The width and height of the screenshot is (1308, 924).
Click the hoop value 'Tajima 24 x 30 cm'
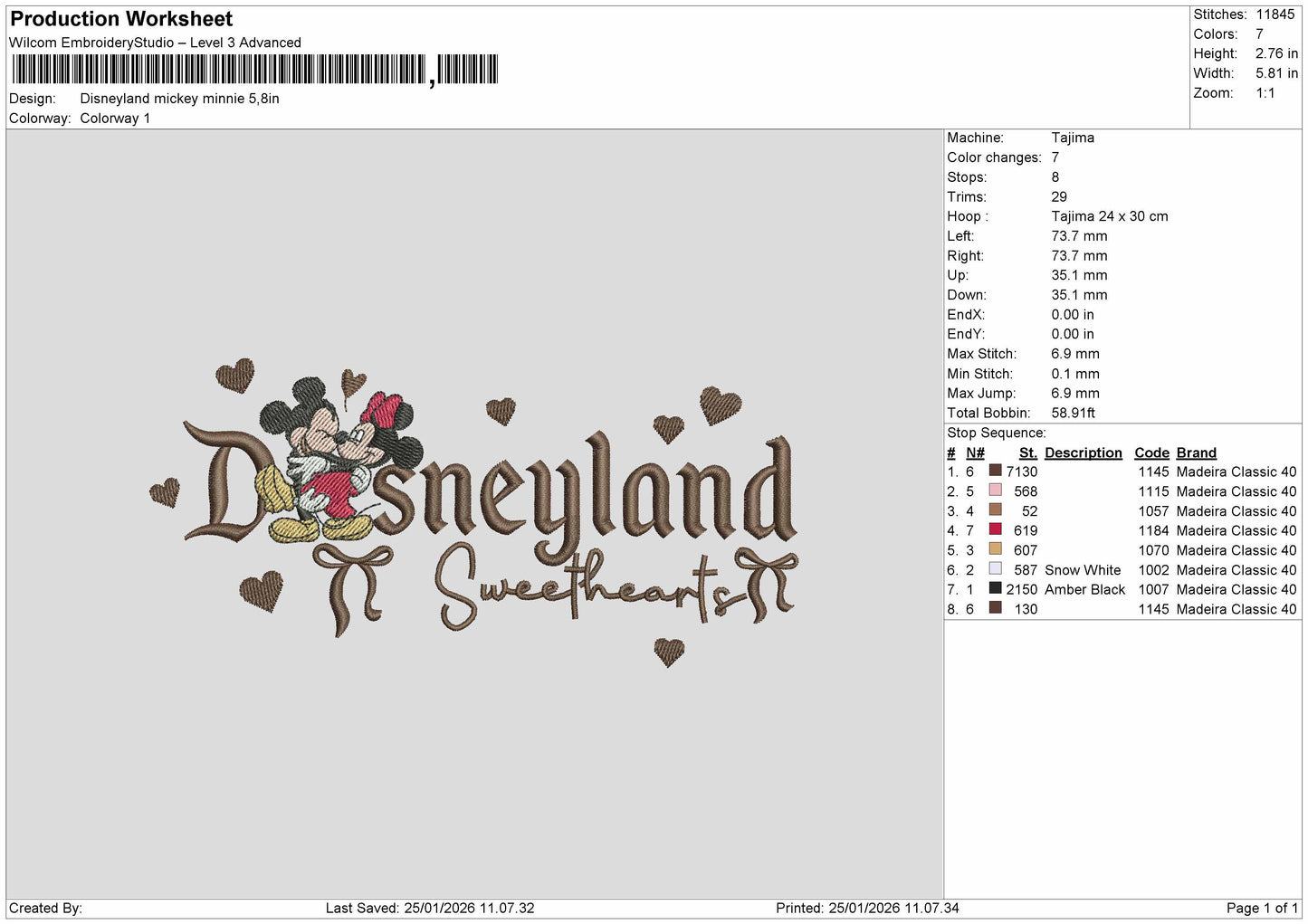pos(1110,216)
